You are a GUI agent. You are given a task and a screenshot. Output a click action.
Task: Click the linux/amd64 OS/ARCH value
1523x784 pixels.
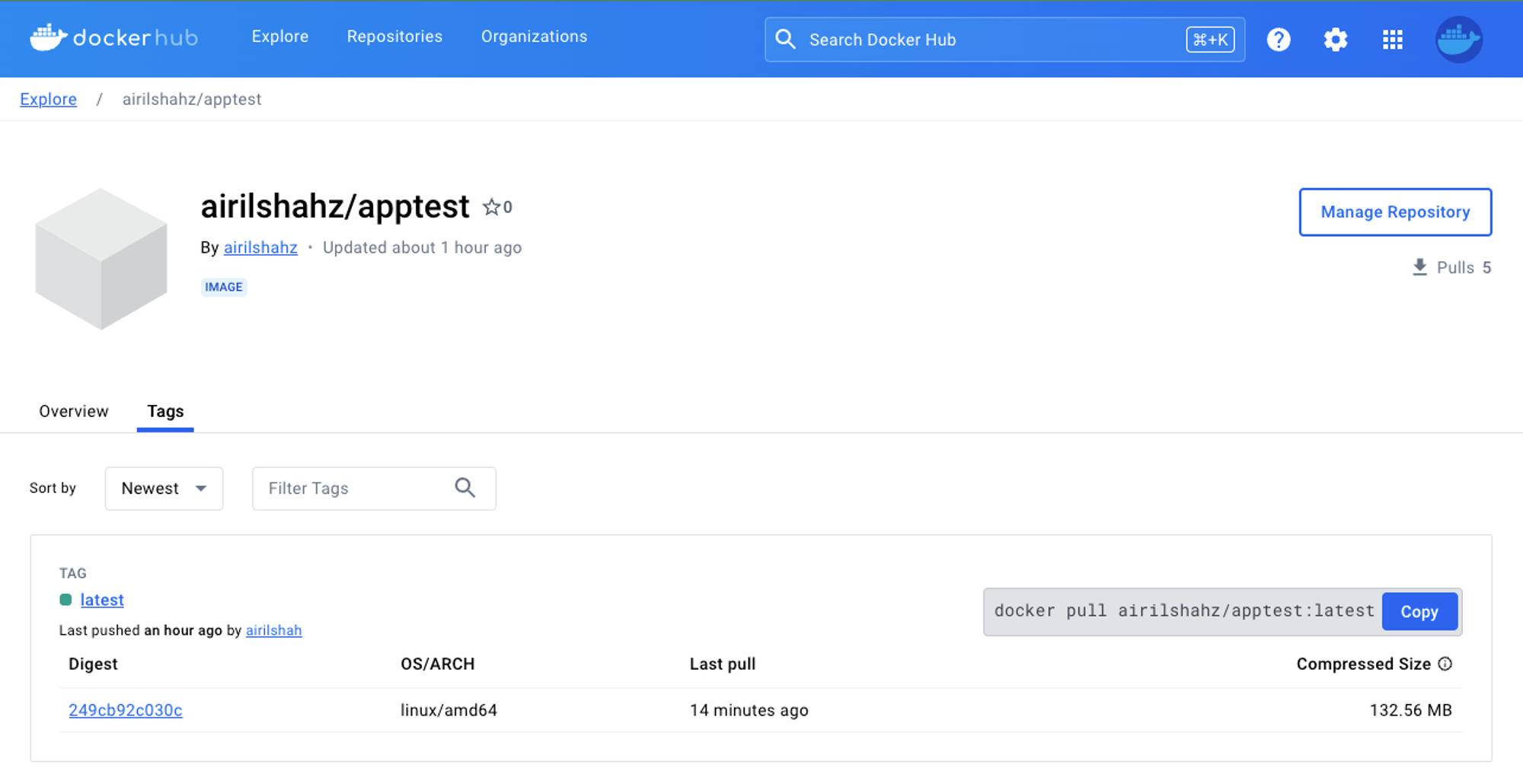click(449, 710)
